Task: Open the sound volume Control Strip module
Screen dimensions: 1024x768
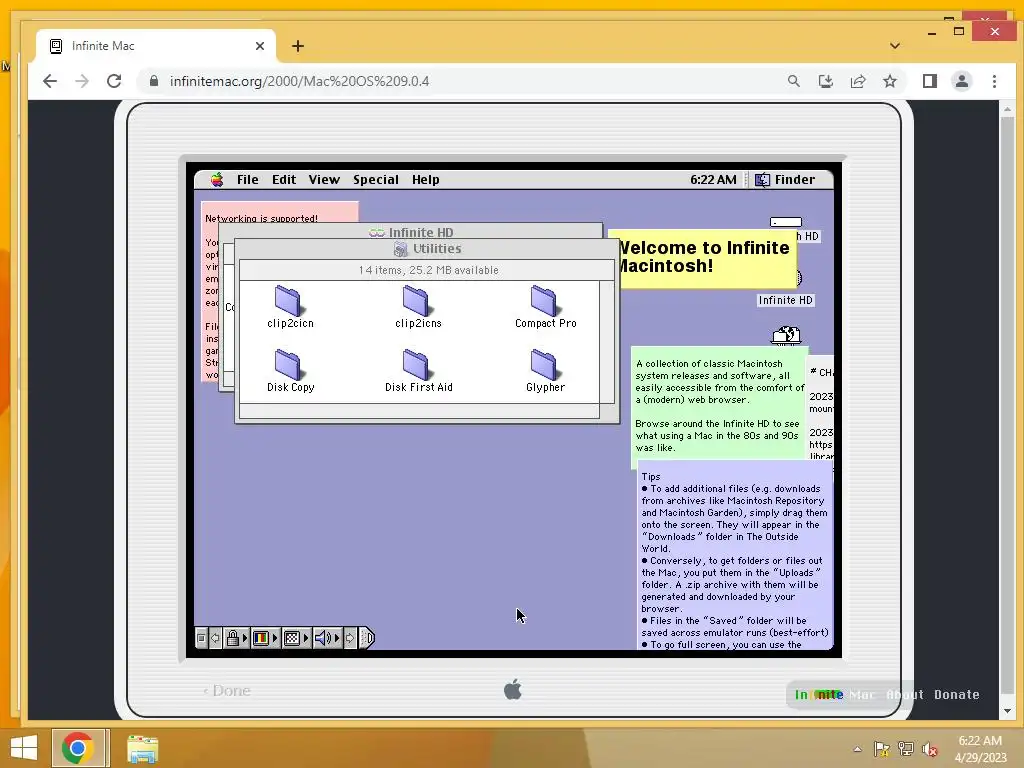Action: point(327,638)
